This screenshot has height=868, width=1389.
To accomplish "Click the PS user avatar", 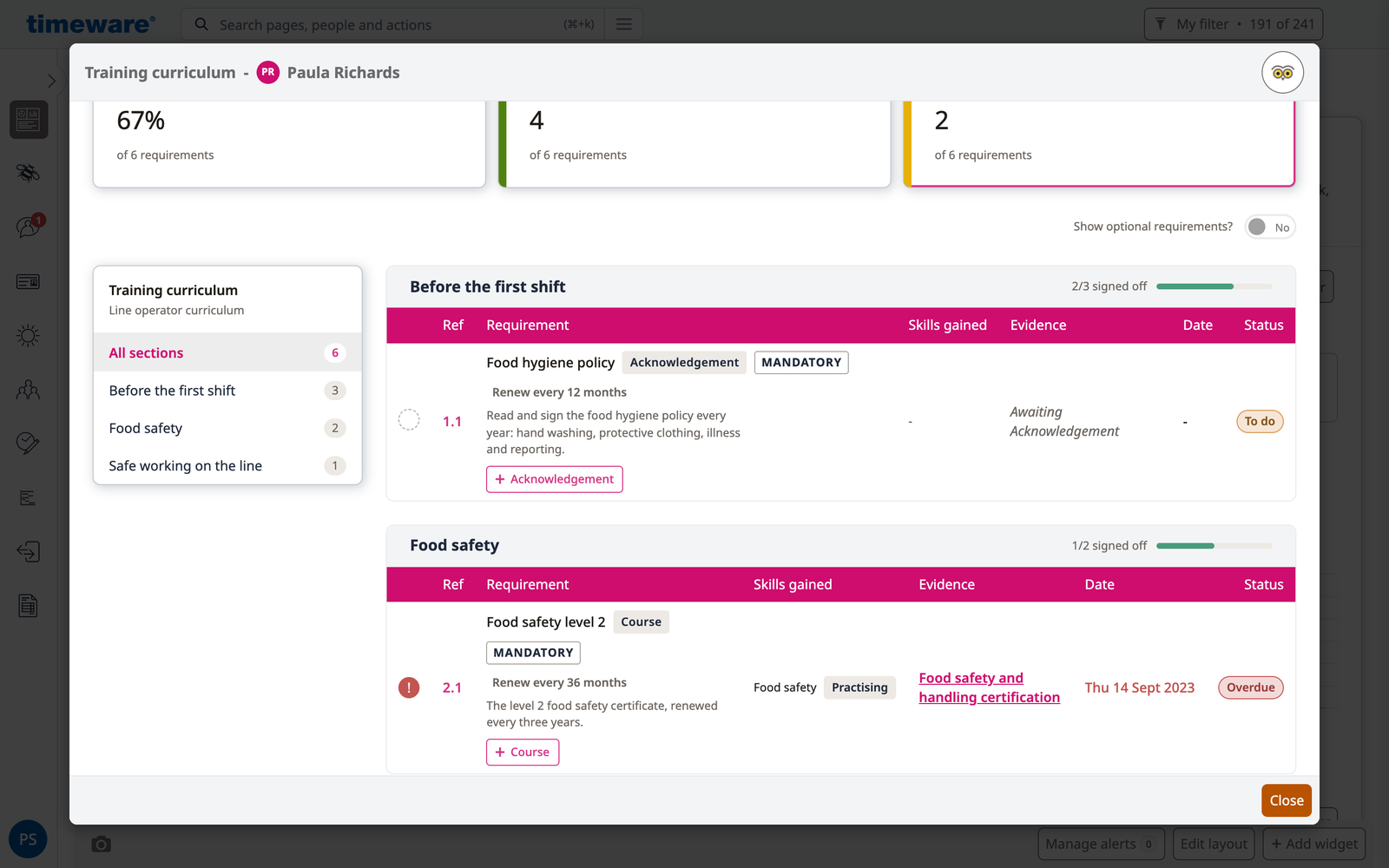I will point(28,839).
